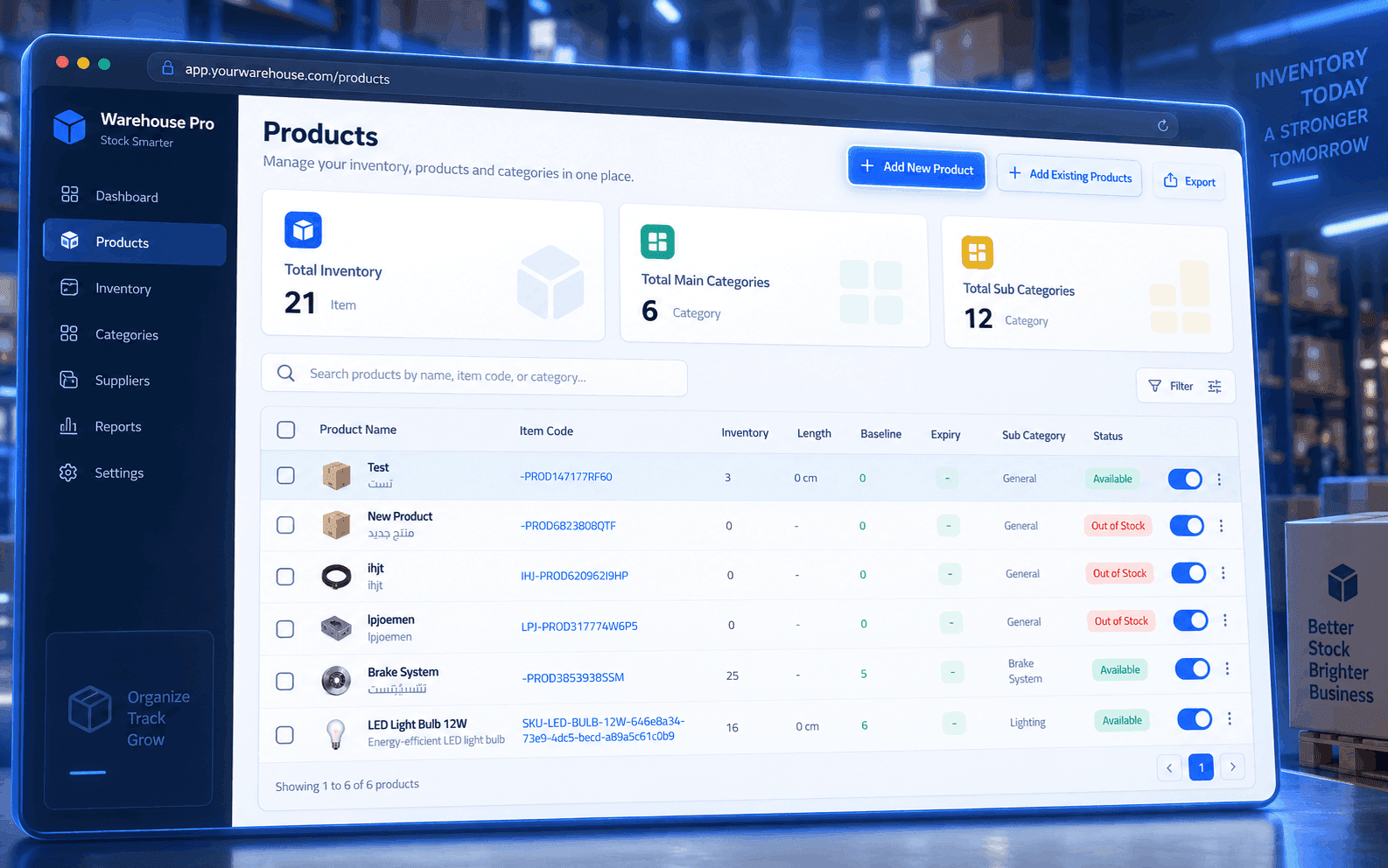
Task: Open the SKU-LED-BULB-12W item code
Action: pos(603,729)
